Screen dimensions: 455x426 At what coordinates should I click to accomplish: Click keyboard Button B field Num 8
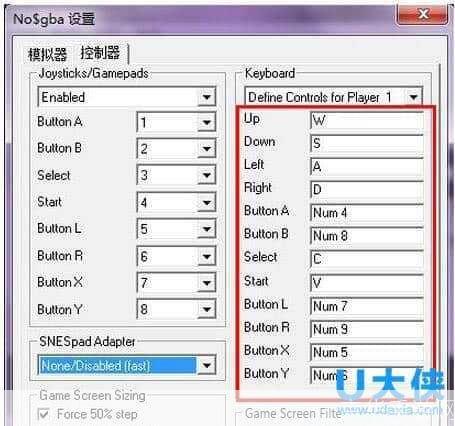tap(367, 236)
